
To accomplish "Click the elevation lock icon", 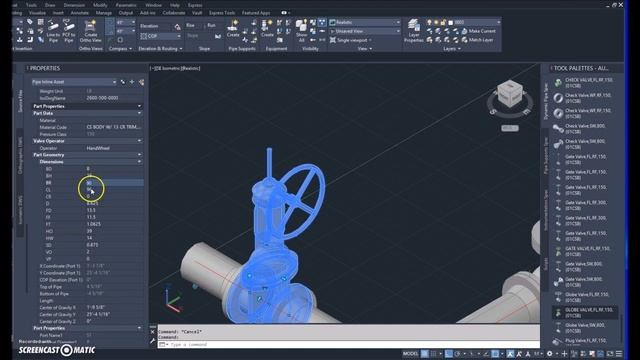I will [x=178, y=27].
